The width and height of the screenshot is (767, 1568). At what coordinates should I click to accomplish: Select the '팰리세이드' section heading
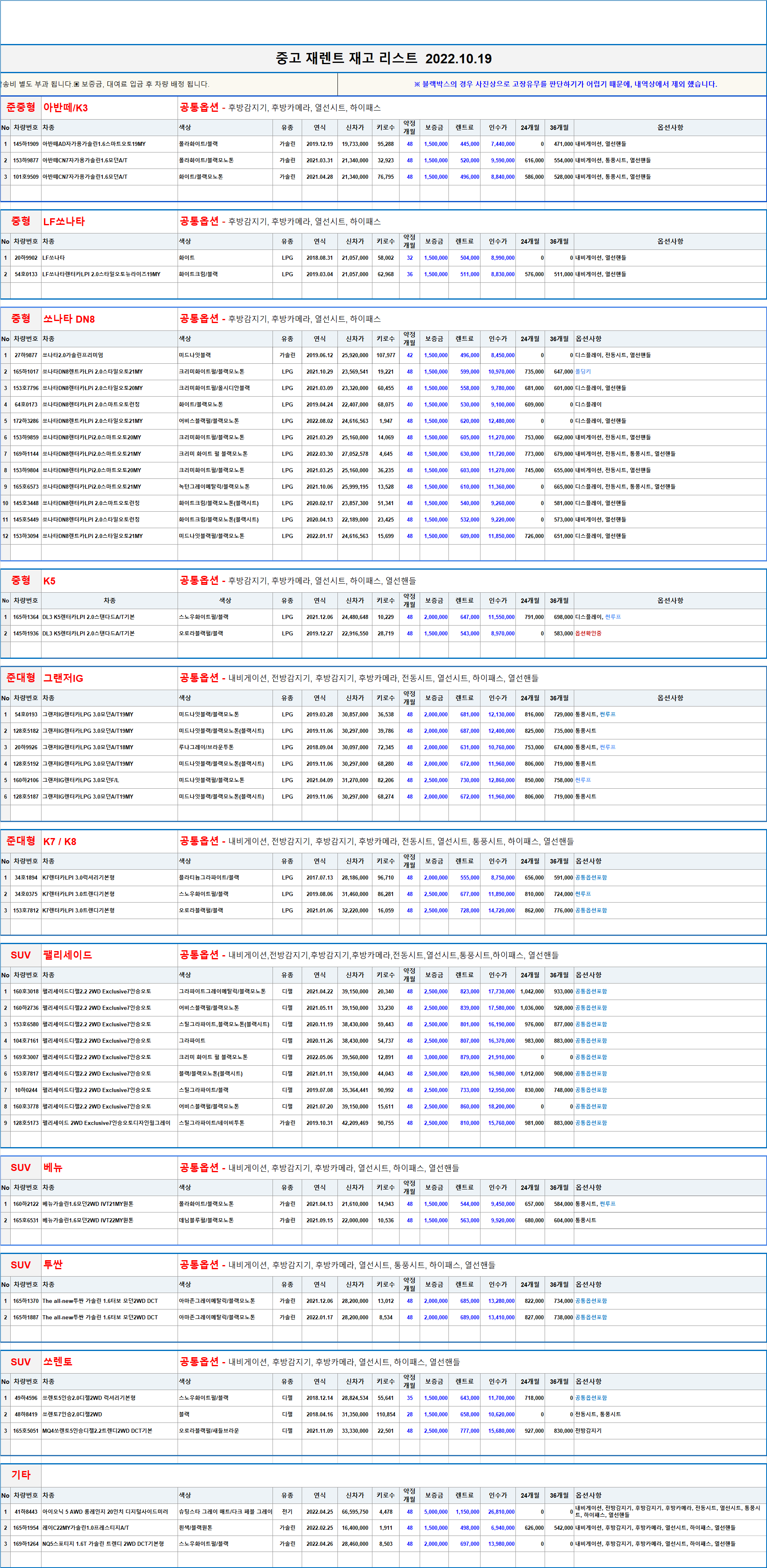[x=67, y=955]
